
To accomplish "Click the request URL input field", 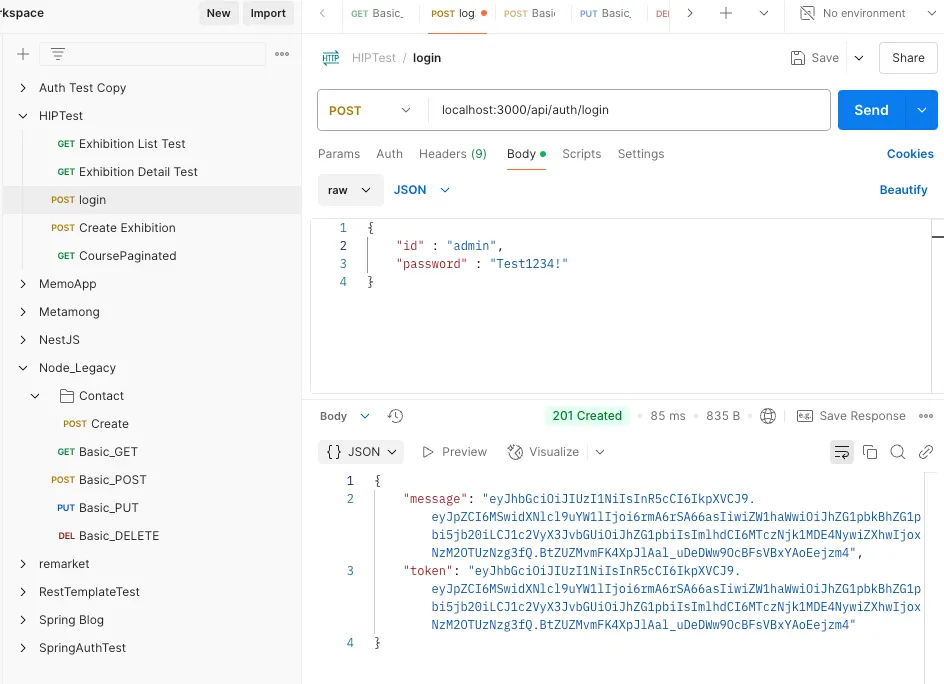I will (630, 110).
